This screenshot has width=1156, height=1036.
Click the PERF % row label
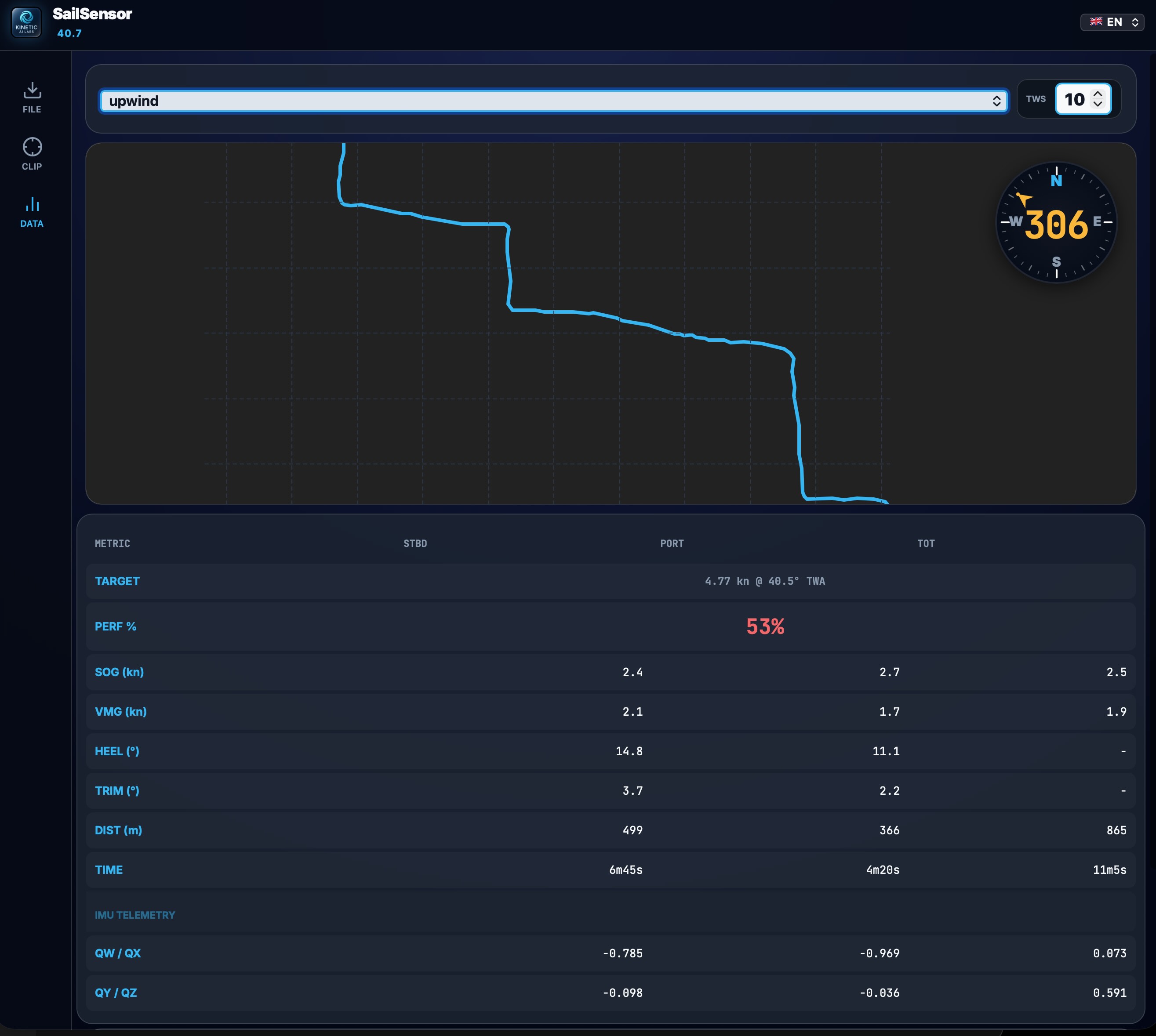coord(116,626)
